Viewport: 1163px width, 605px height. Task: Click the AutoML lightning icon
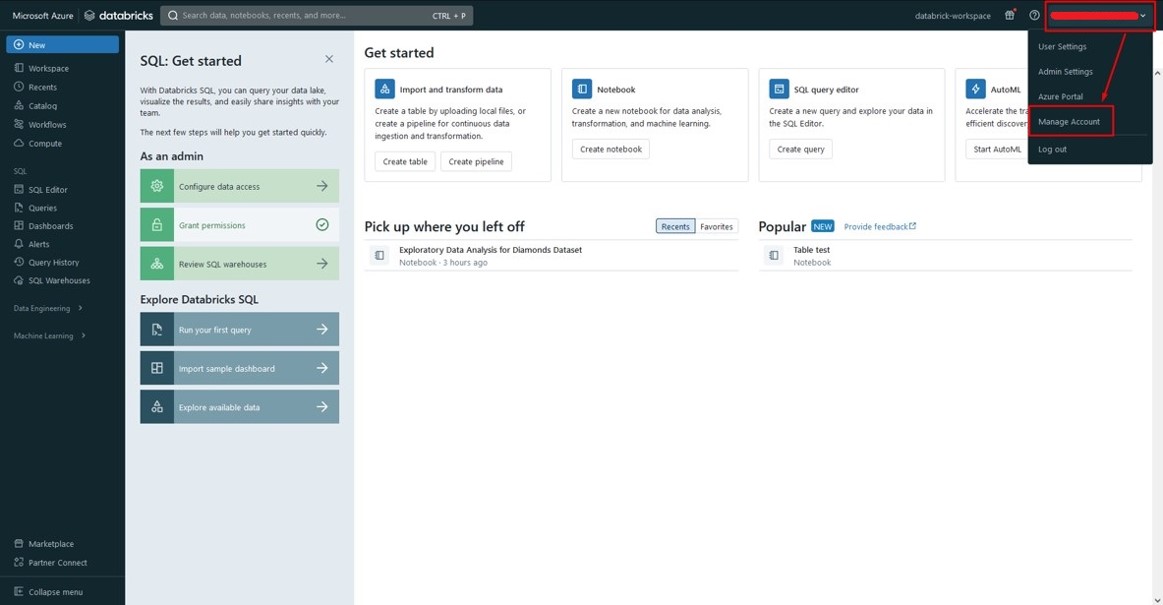click(x=975, y=89)
